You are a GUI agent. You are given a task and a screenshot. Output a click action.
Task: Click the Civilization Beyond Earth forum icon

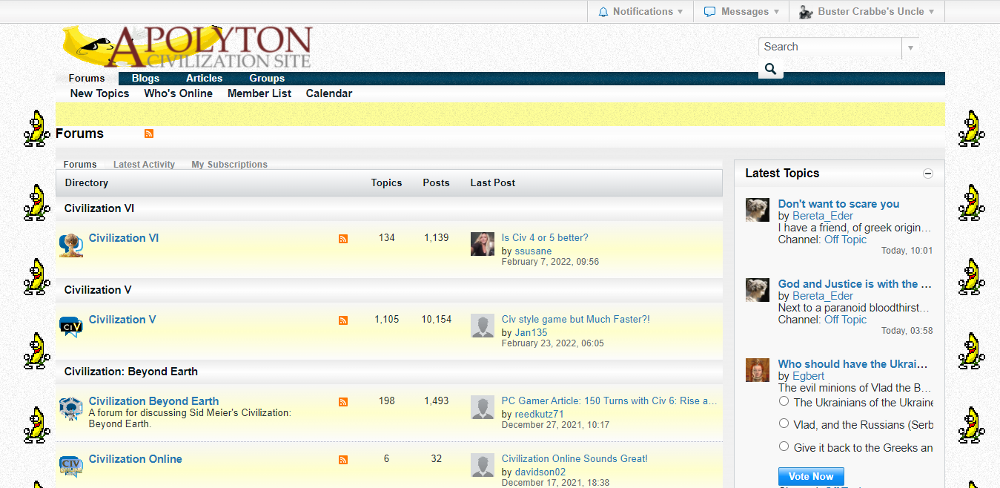pos(70,408)
